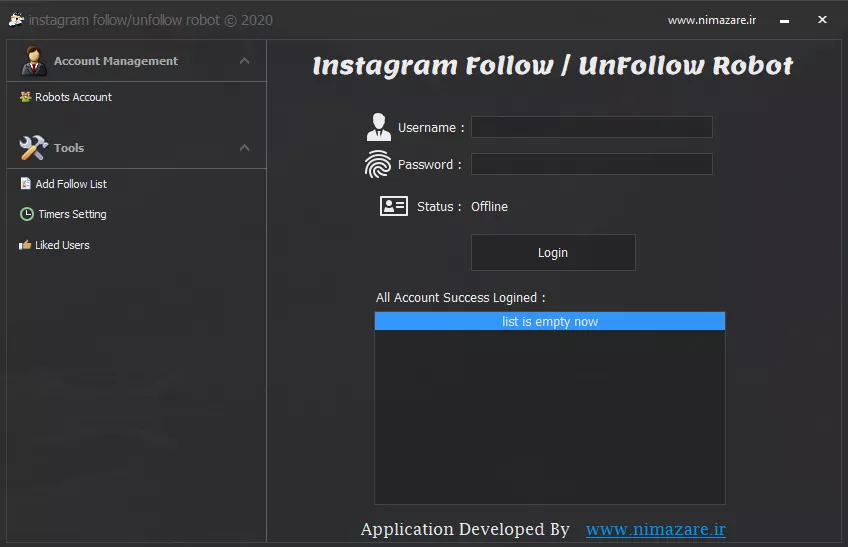The width and height of the screenshot is (848, 547).
Task: Select the 'list is empty now' row
Action: [x=549, y=321]
